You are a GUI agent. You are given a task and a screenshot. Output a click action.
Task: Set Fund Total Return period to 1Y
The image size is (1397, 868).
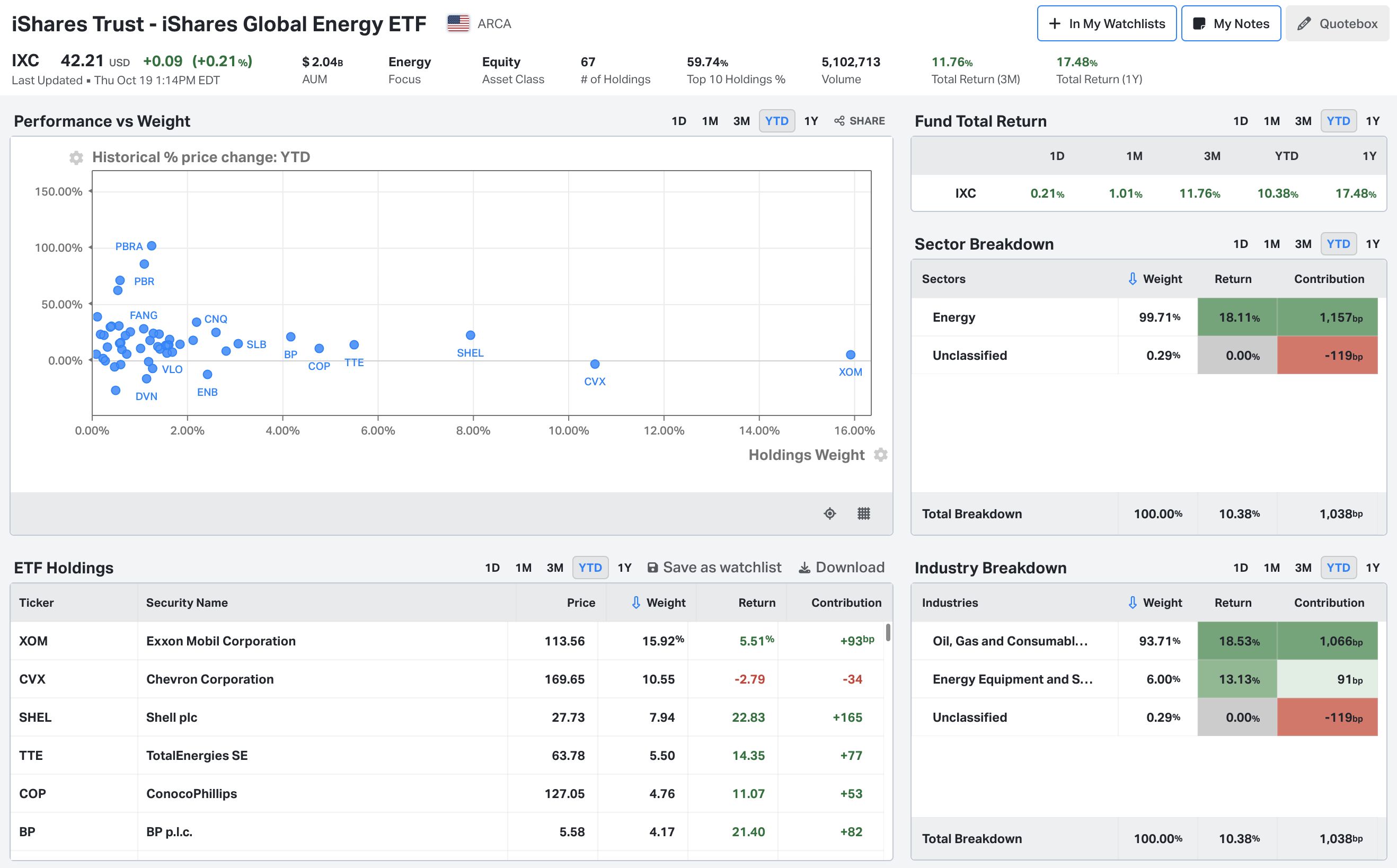(1372, 121)
